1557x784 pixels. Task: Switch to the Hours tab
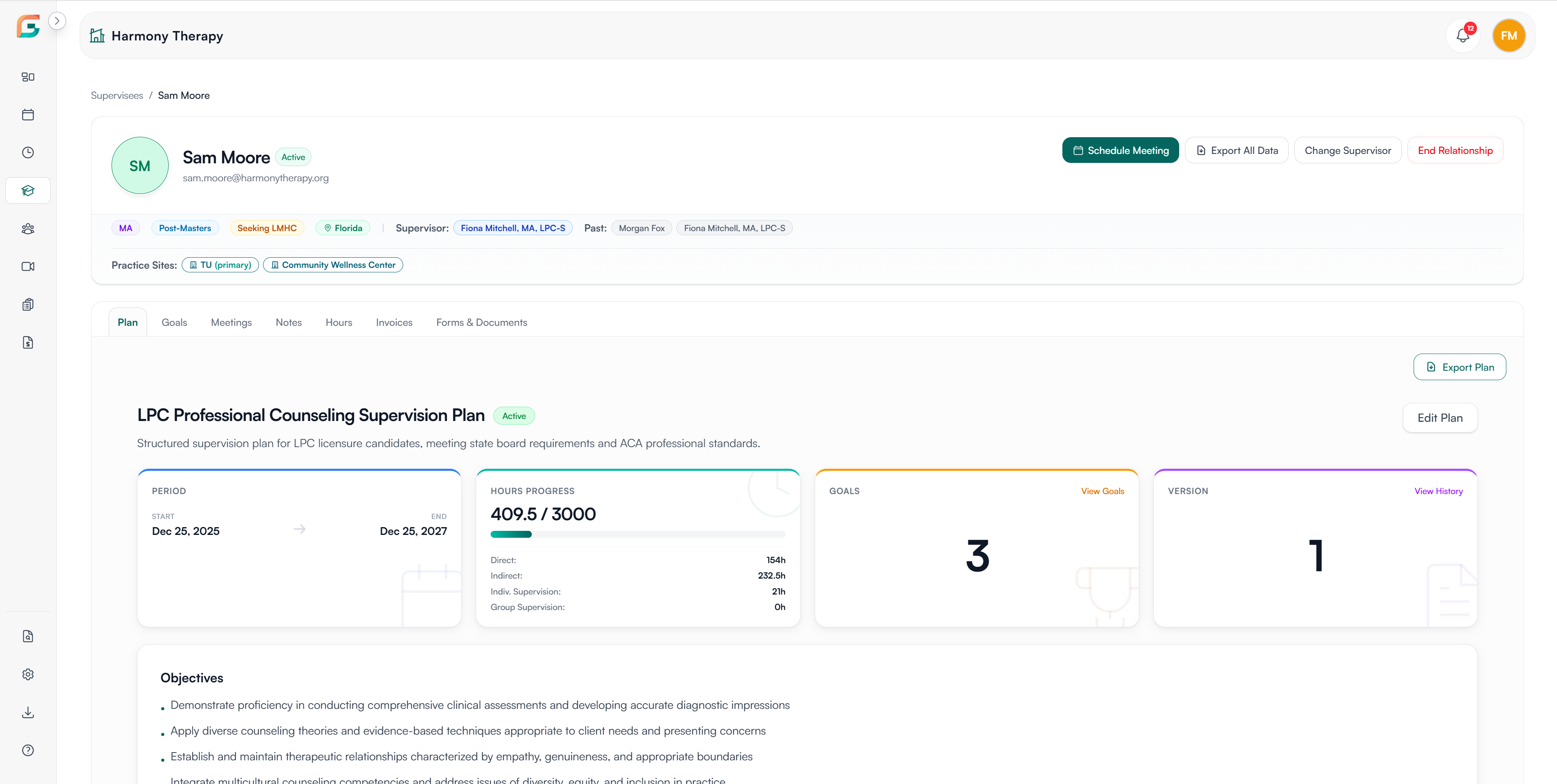[x=339, y=322]
